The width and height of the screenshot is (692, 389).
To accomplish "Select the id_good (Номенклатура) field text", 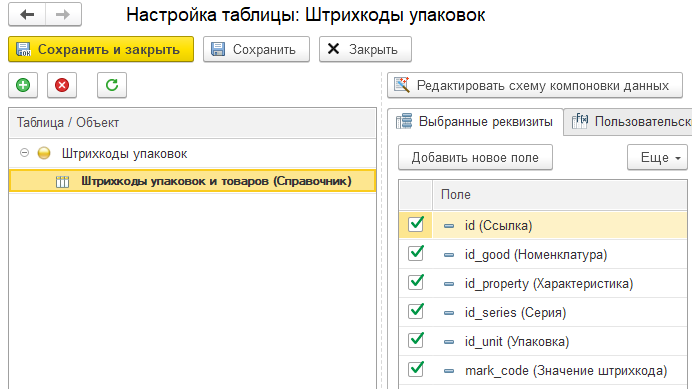I will click(x=536, y=255).
